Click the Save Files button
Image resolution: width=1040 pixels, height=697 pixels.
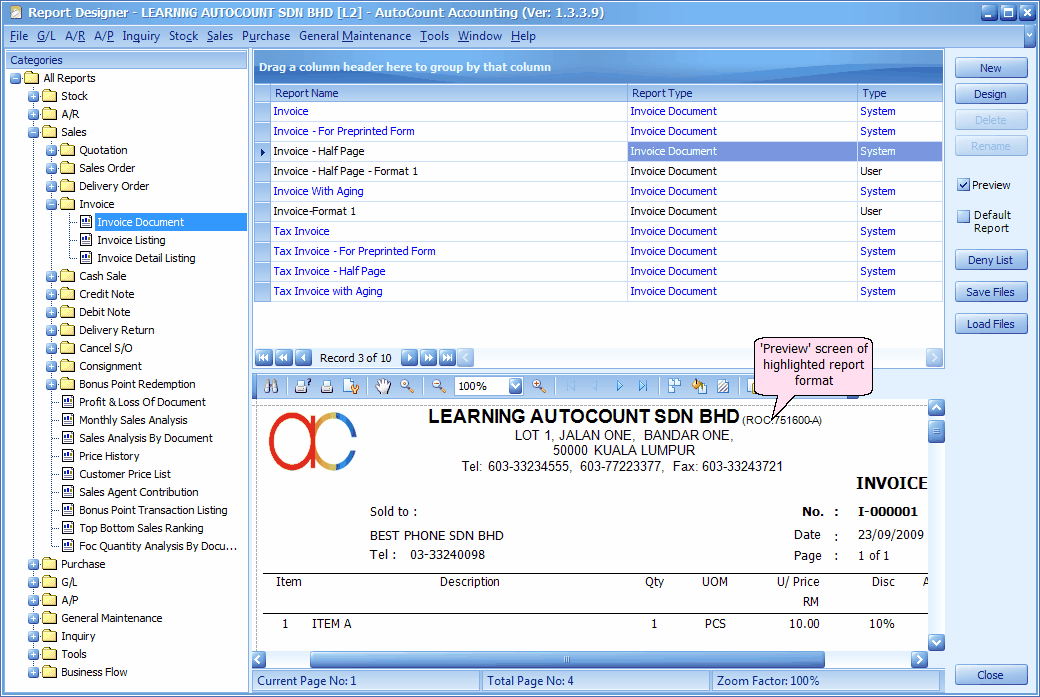tap(991, 292)
